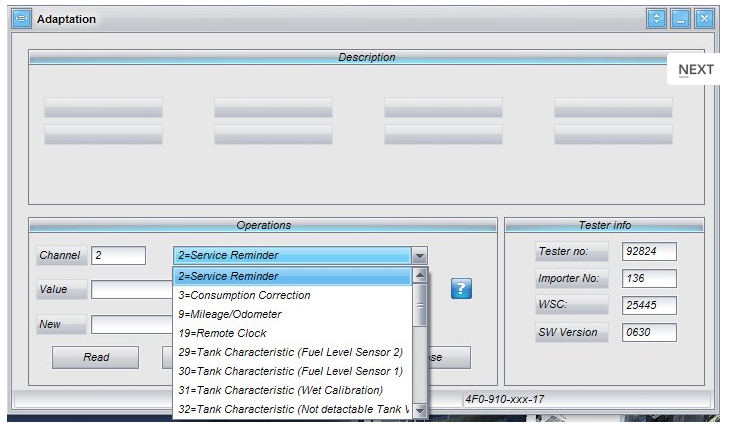Screen dimensions: 729x427
Task: Pick 19=Remote Clock from list
Action: [292, 333]
